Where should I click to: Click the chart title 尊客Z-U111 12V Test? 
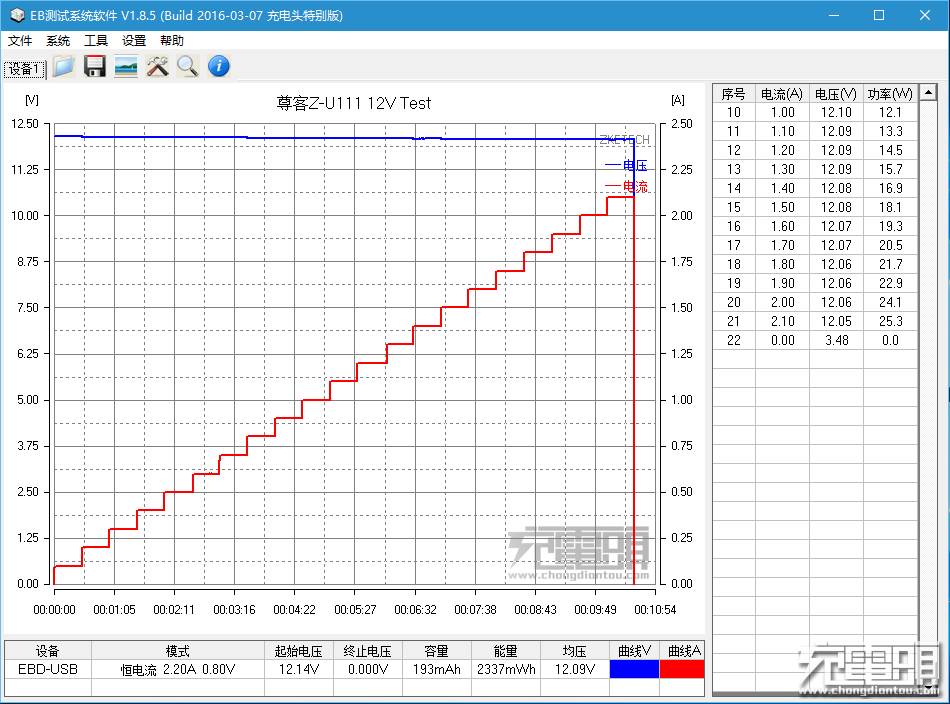(x=354, y=103)
